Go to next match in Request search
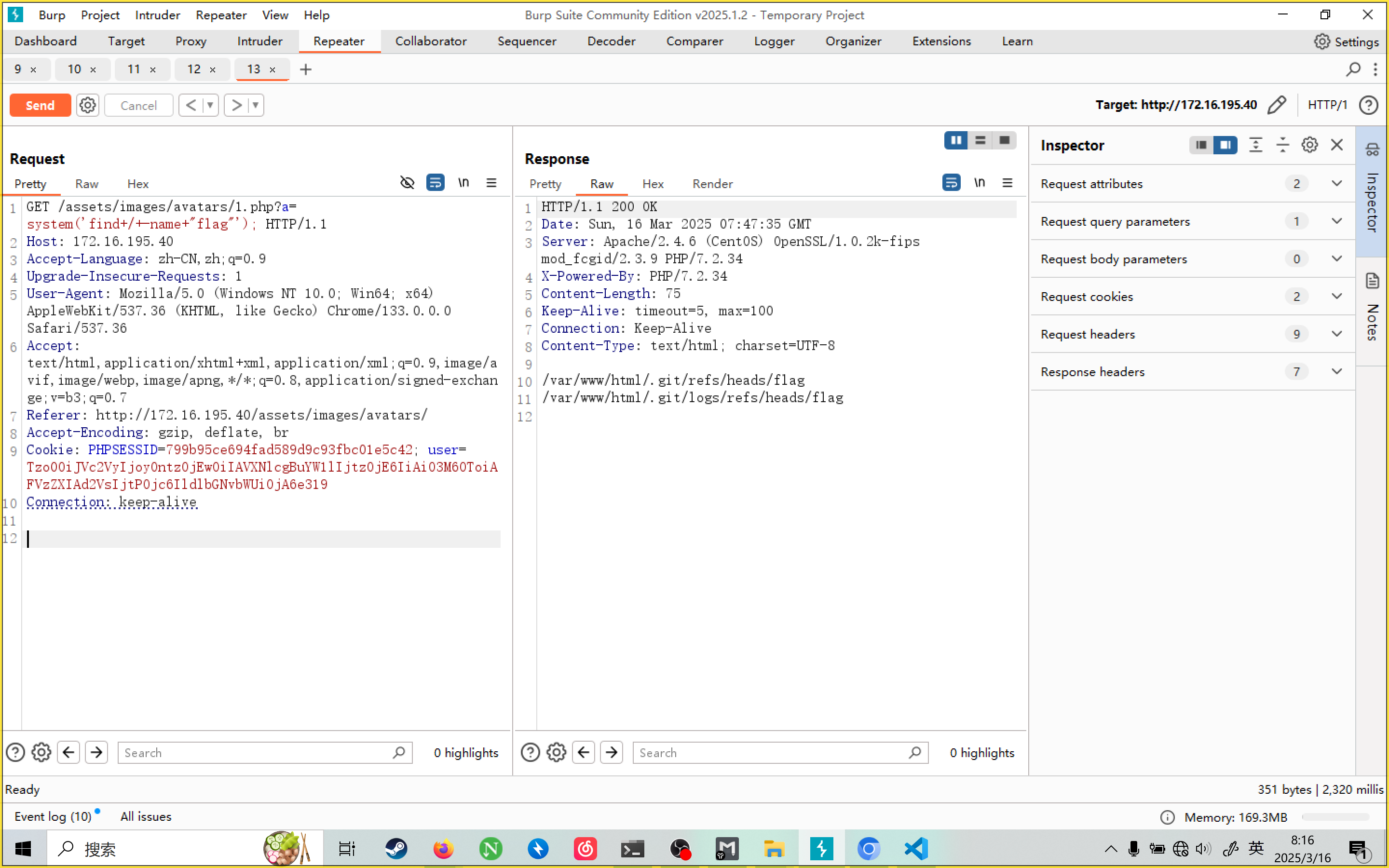1389x868 pixels. coord(96,752)
